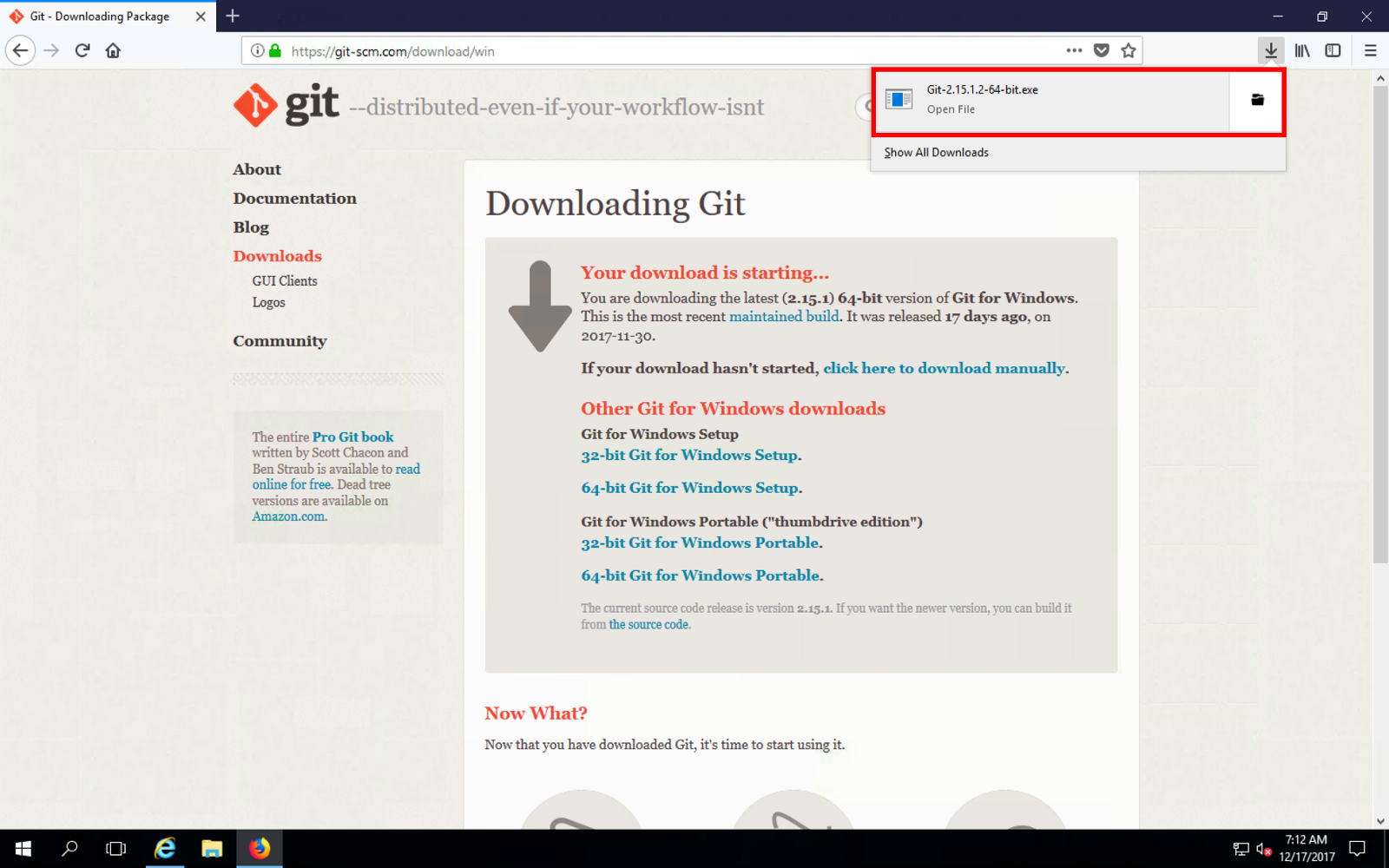Open the Community page

(280, 341)
